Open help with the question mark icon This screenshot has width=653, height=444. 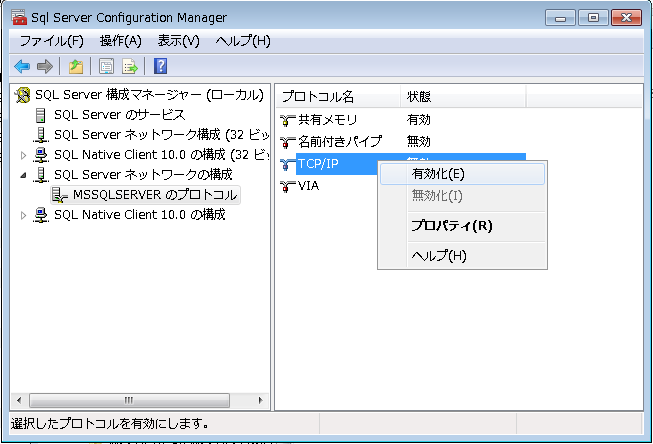tap(160, 66)
